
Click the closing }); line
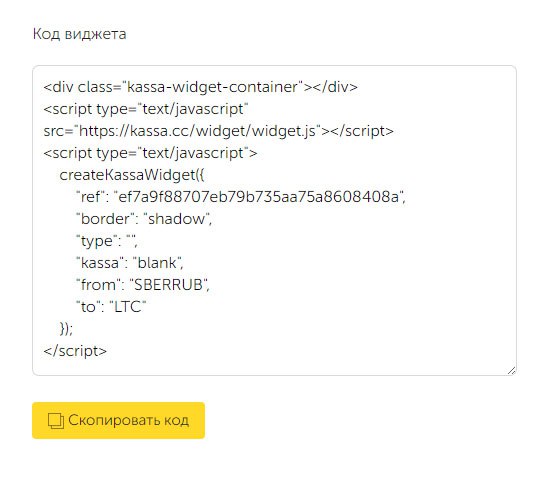coord(66,328)
